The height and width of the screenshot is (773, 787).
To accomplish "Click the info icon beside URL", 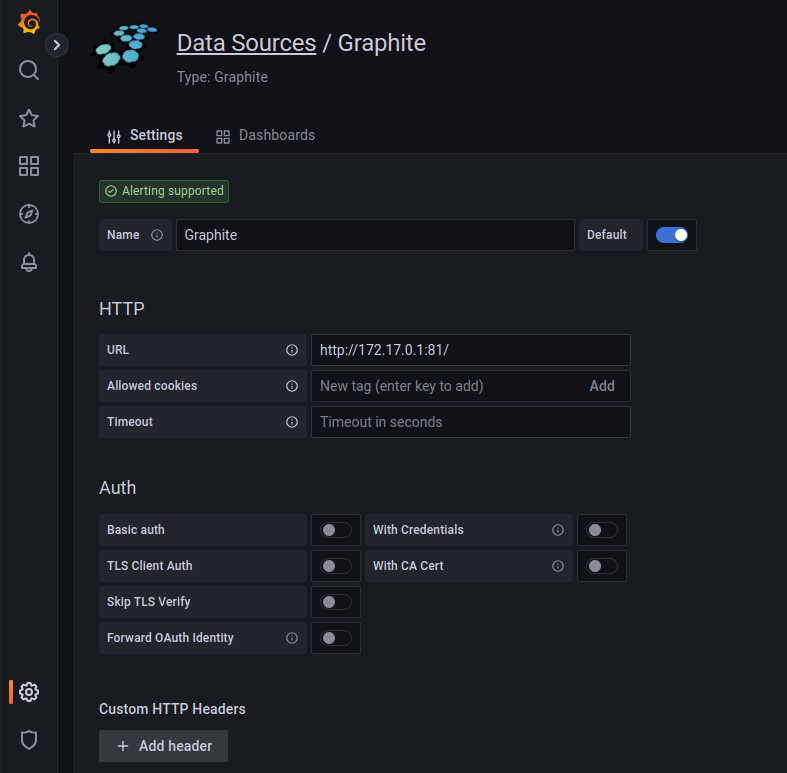I will point(292,350).
